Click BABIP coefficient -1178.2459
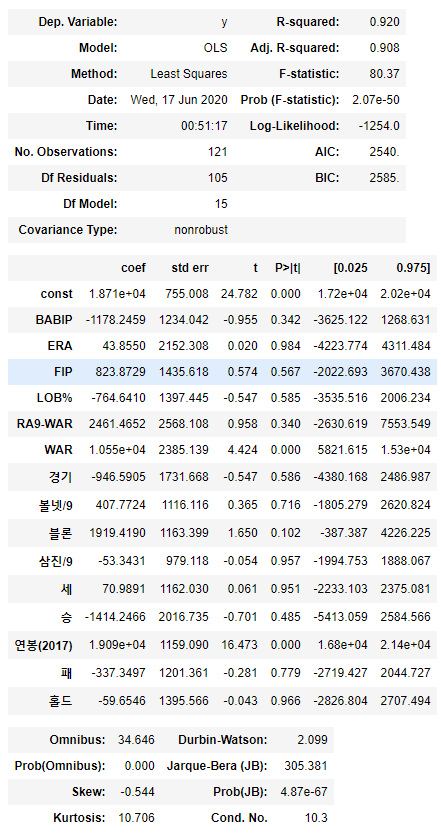Screen dimensions: 441x836 116,320
